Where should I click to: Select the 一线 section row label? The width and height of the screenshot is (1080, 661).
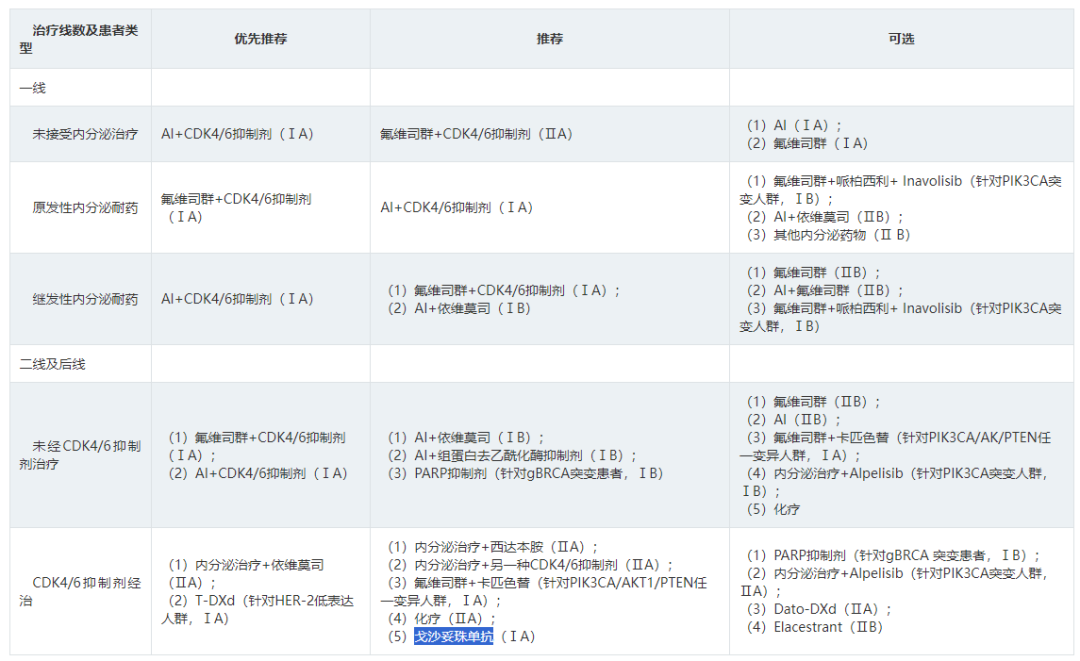point(33,88)
